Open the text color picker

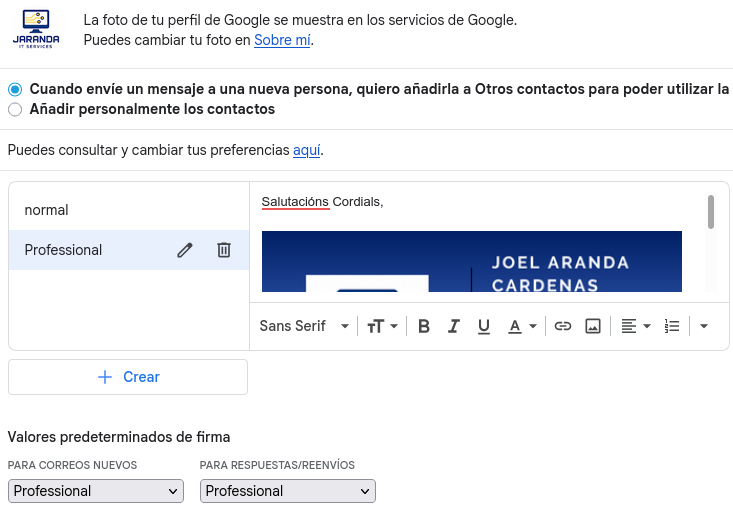522,326
